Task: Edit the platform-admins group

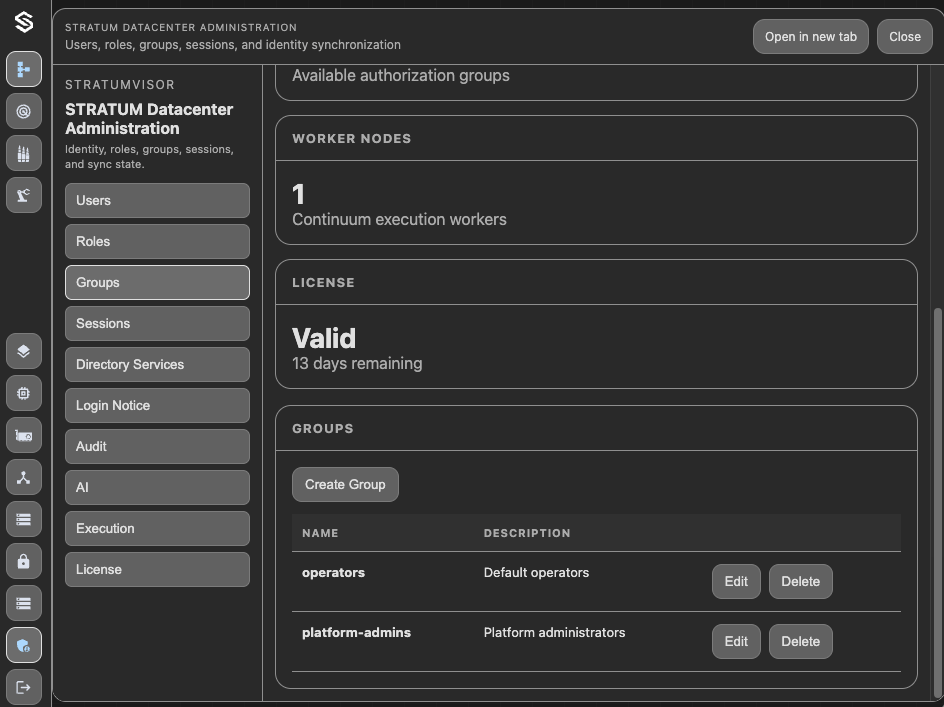Action: 736,641
